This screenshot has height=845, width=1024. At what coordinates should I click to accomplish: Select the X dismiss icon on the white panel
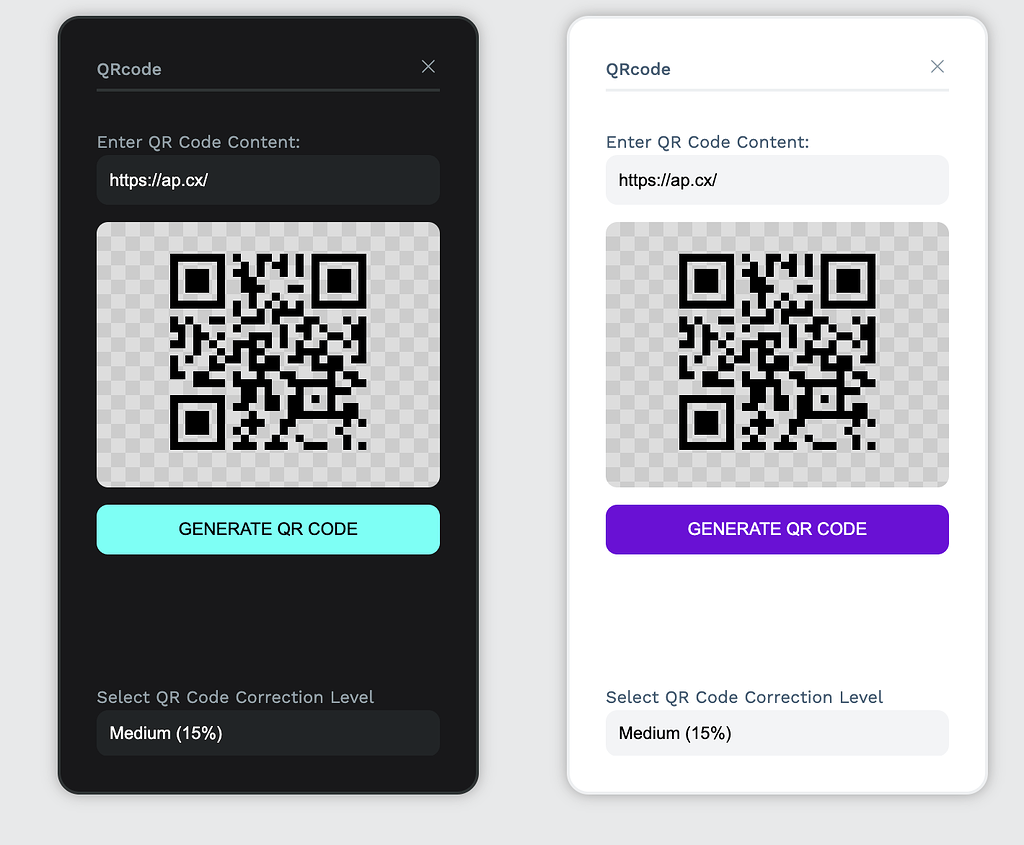[937, 66]
